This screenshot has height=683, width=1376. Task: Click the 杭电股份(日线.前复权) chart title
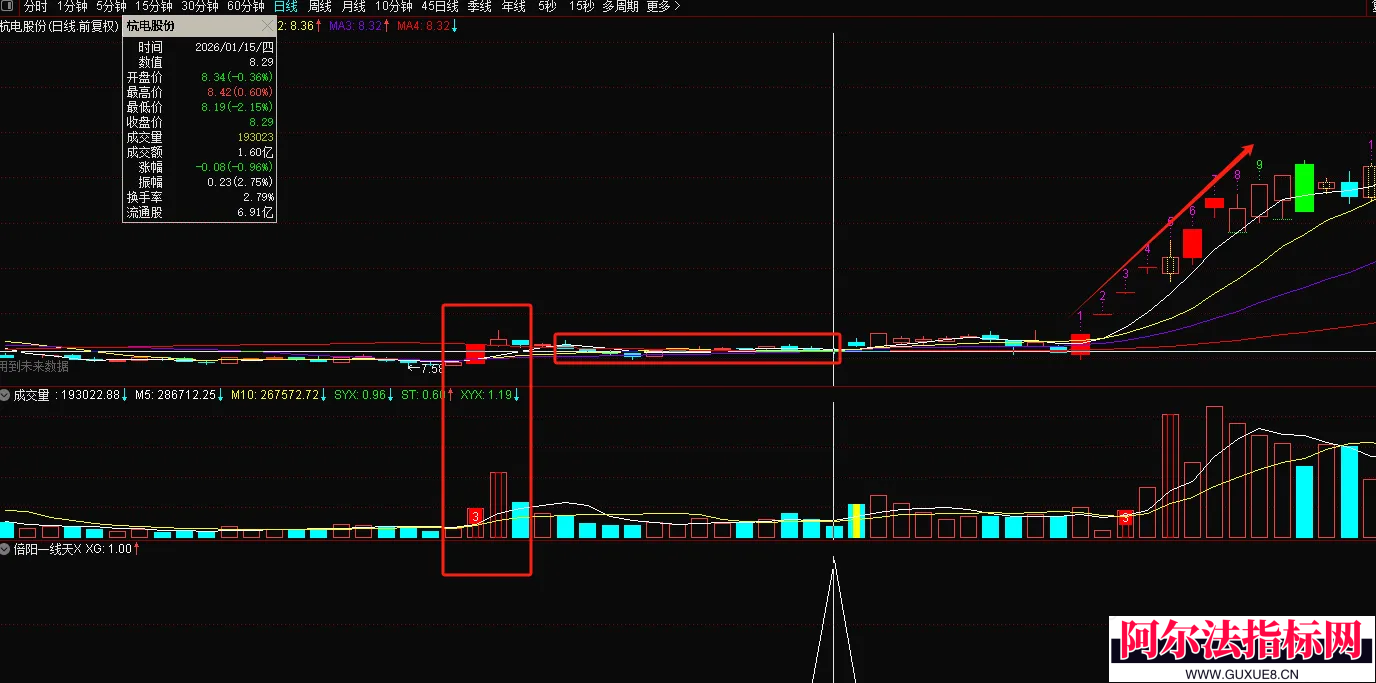coord(60,26)
